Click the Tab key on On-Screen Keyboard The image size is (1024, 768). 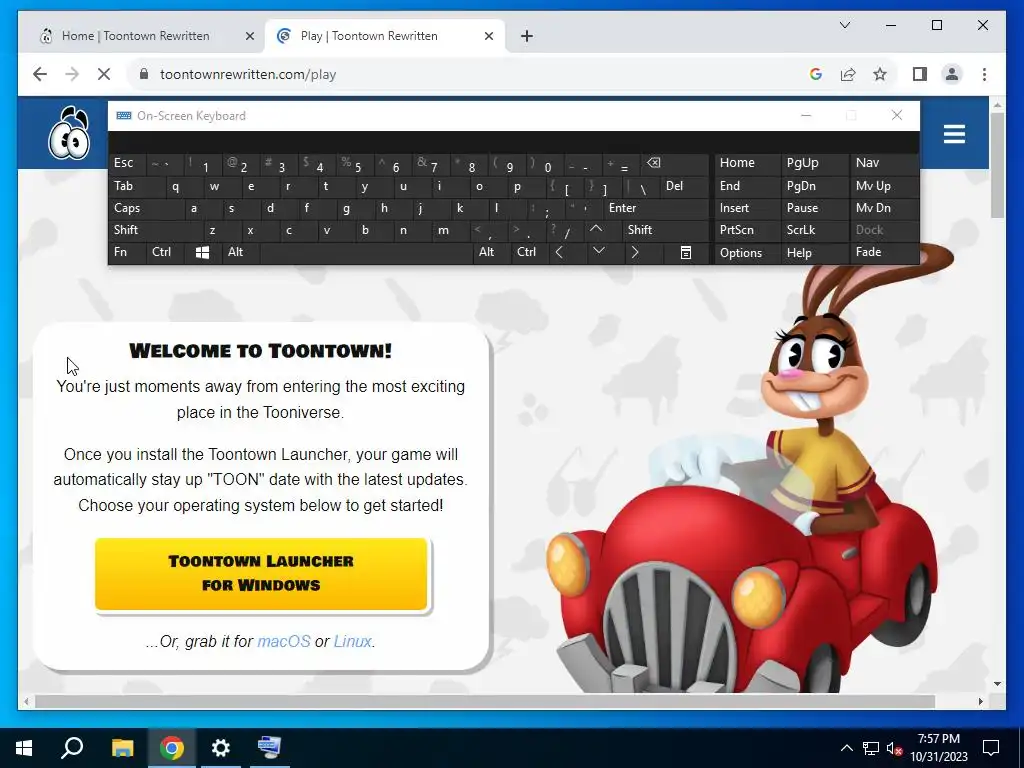click(136, 186)
